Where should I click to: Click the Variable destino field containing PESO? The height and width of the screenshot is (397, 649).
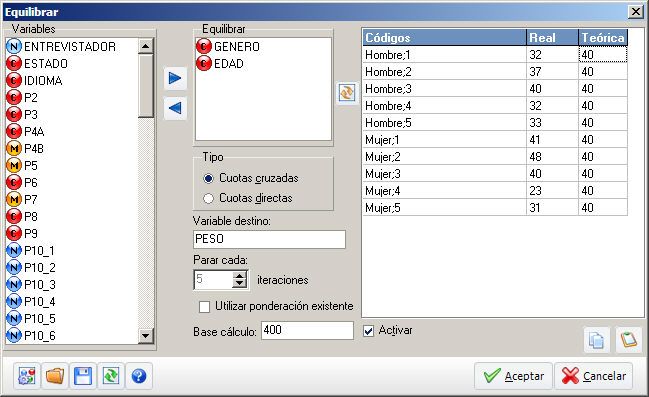click(x=269, y=239)
